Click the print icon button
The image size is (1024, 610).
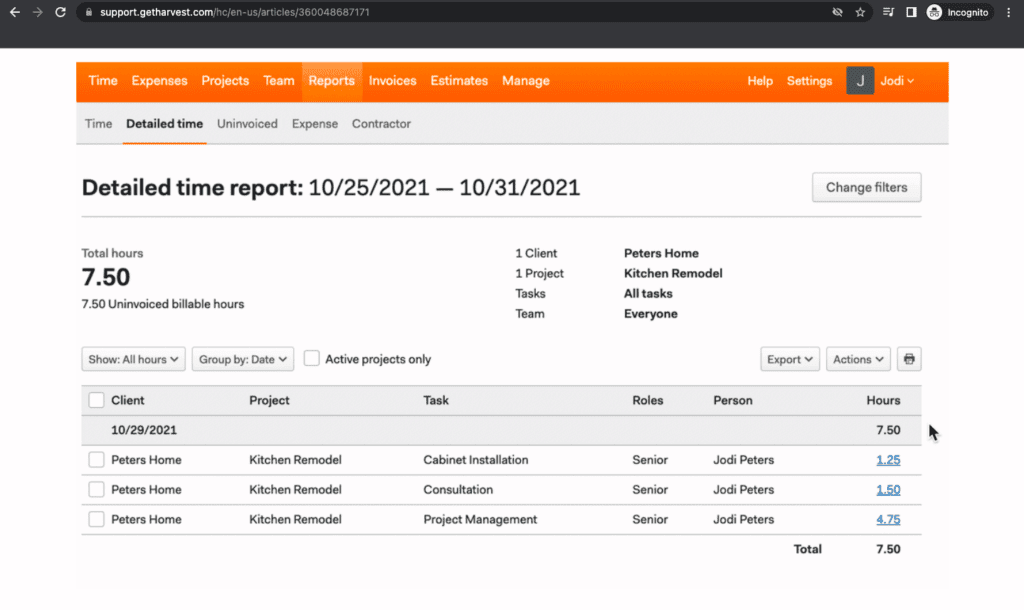pyautogui.click(x=909, y=359)
